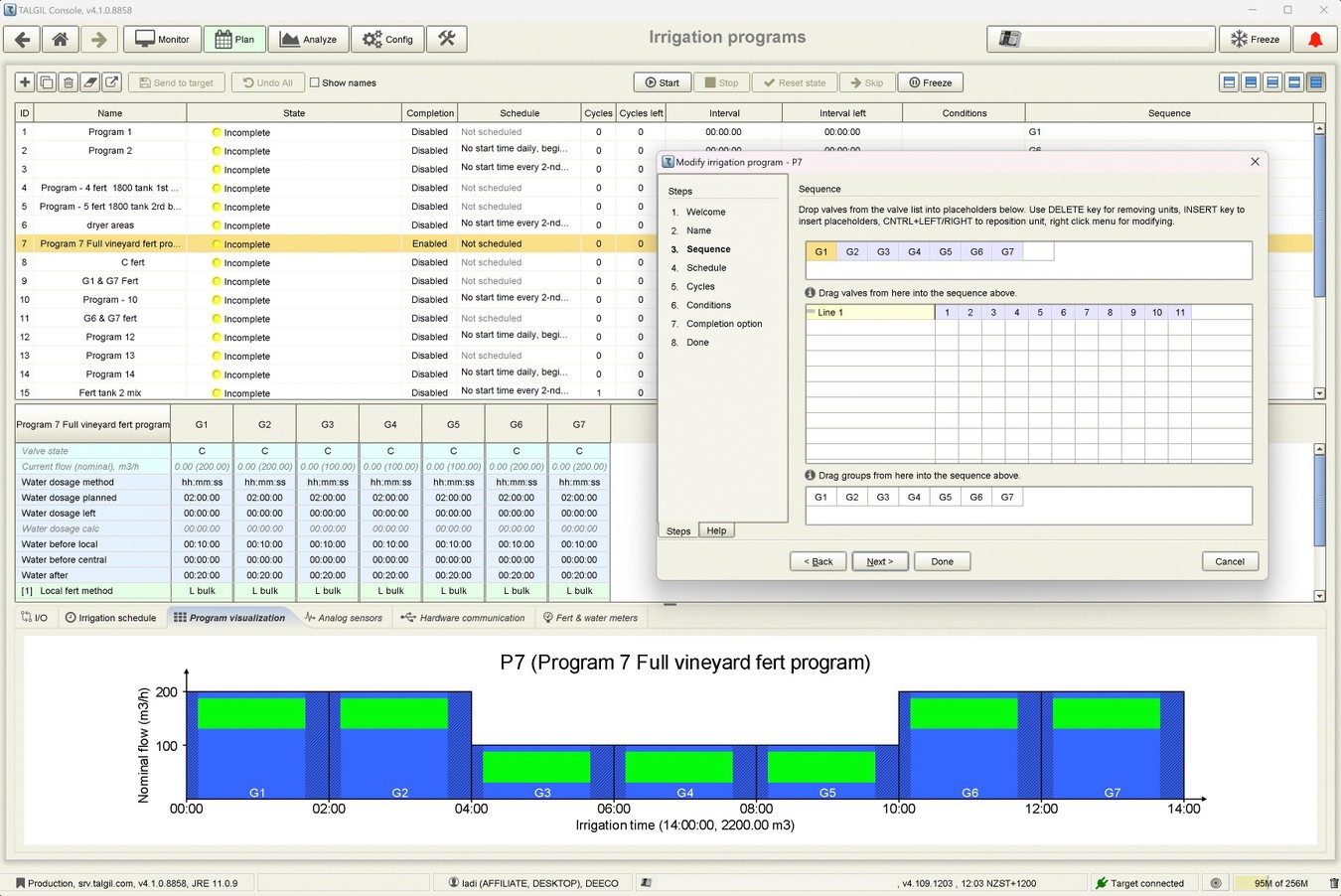Open the Home screen icon
This screenshot has width=1341, height=896.
tap(61, 40)
